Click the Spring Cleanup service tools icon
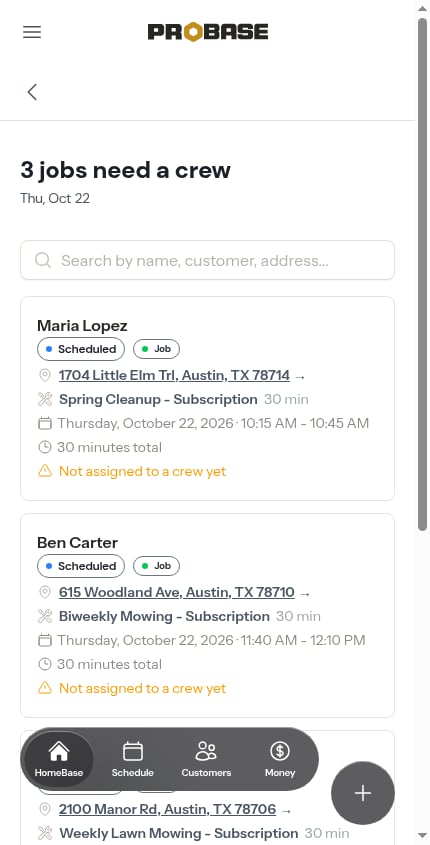Screen dimensions: 430x845 coord(45,399)
